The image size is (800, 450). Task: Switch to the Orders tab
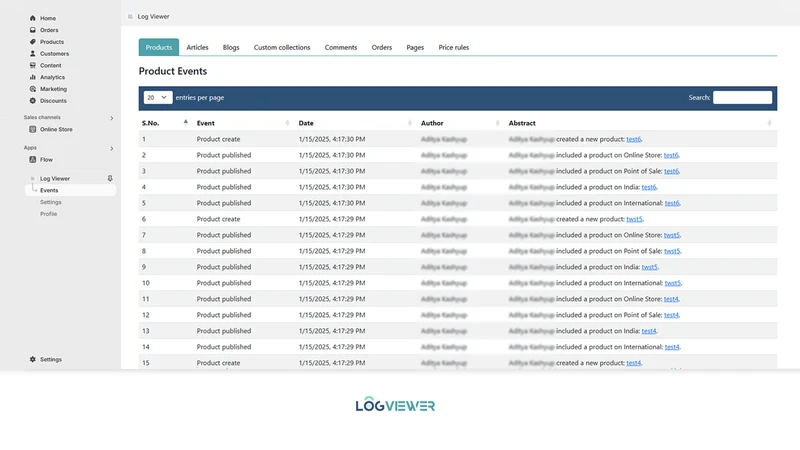tap(382, 47)
